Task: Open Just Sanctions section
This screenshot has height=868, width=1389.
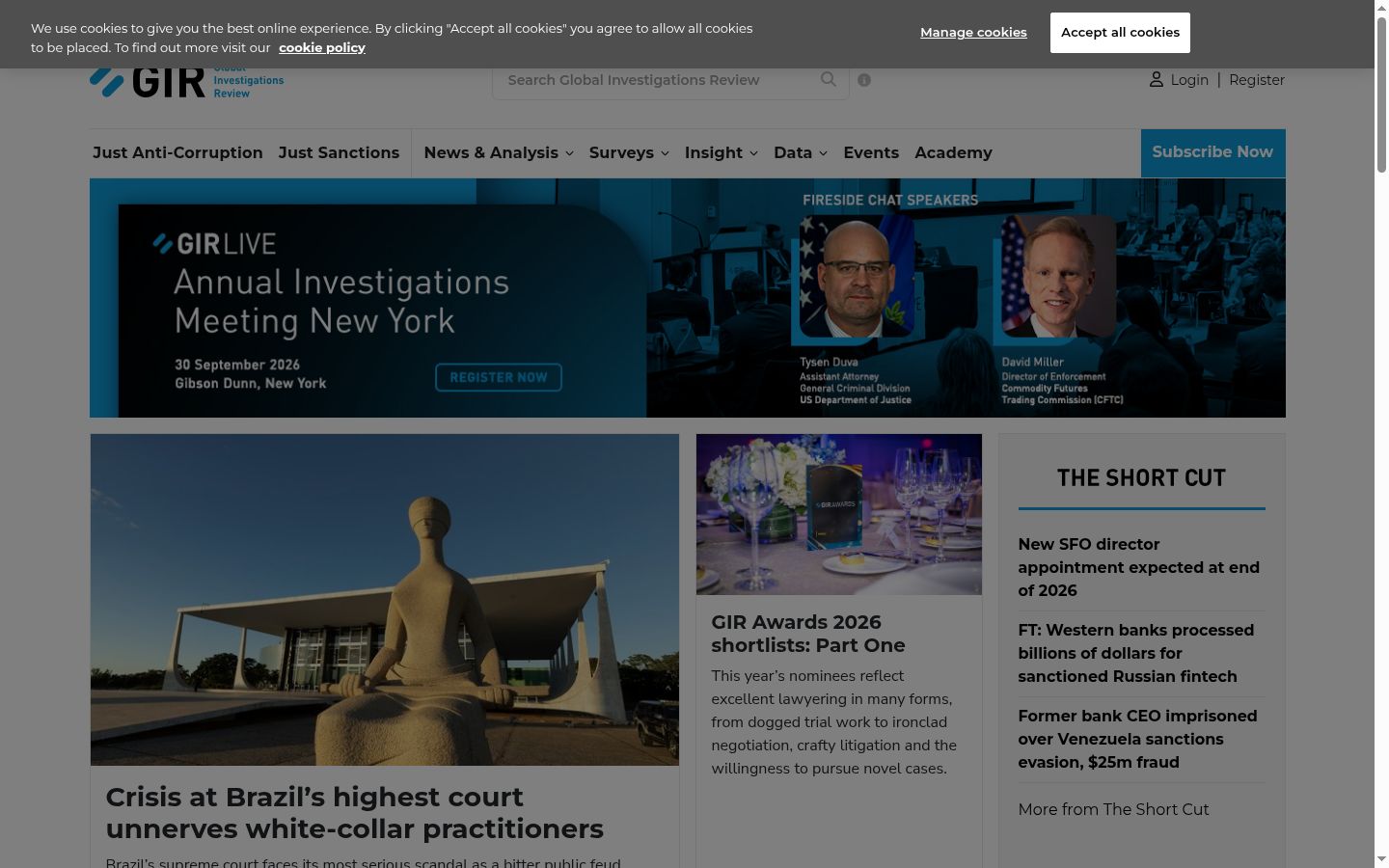Action: point(339,152)
